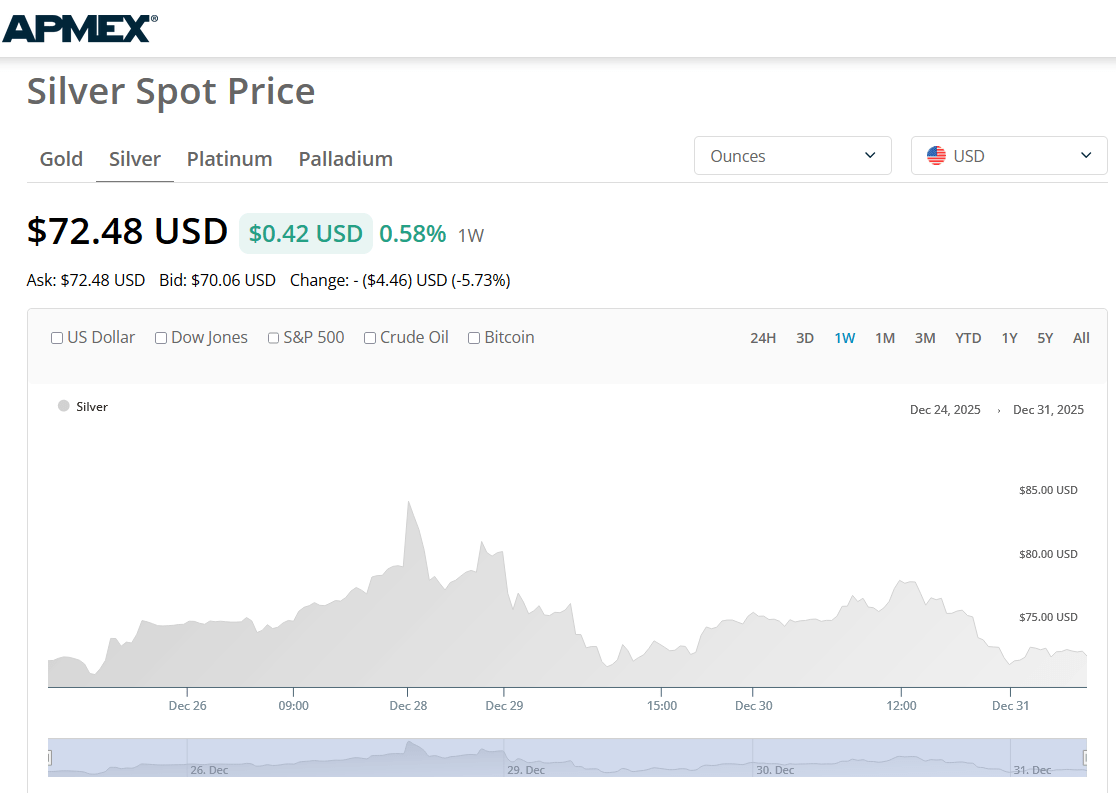The width and height of the screenshot is (1116, 793).
Task: Switch to the Gold tab
Action: 61,159
